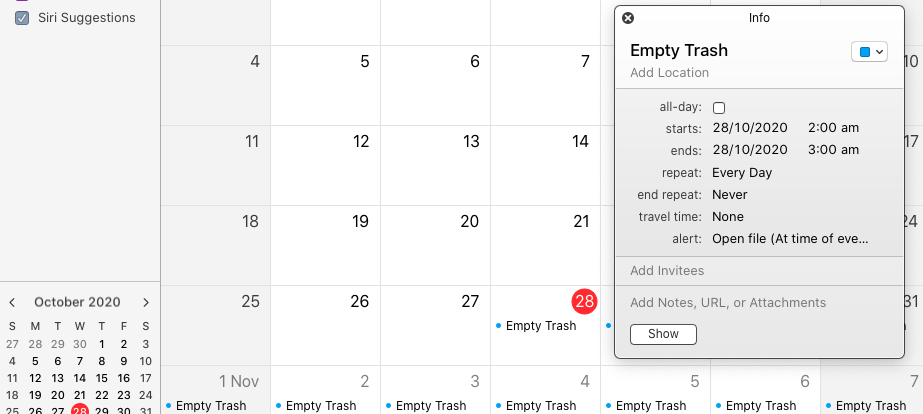Edit the ends time 3:00 am
Image resolution: width=923 pixels, height=414 pixels.
pos(834,150)
